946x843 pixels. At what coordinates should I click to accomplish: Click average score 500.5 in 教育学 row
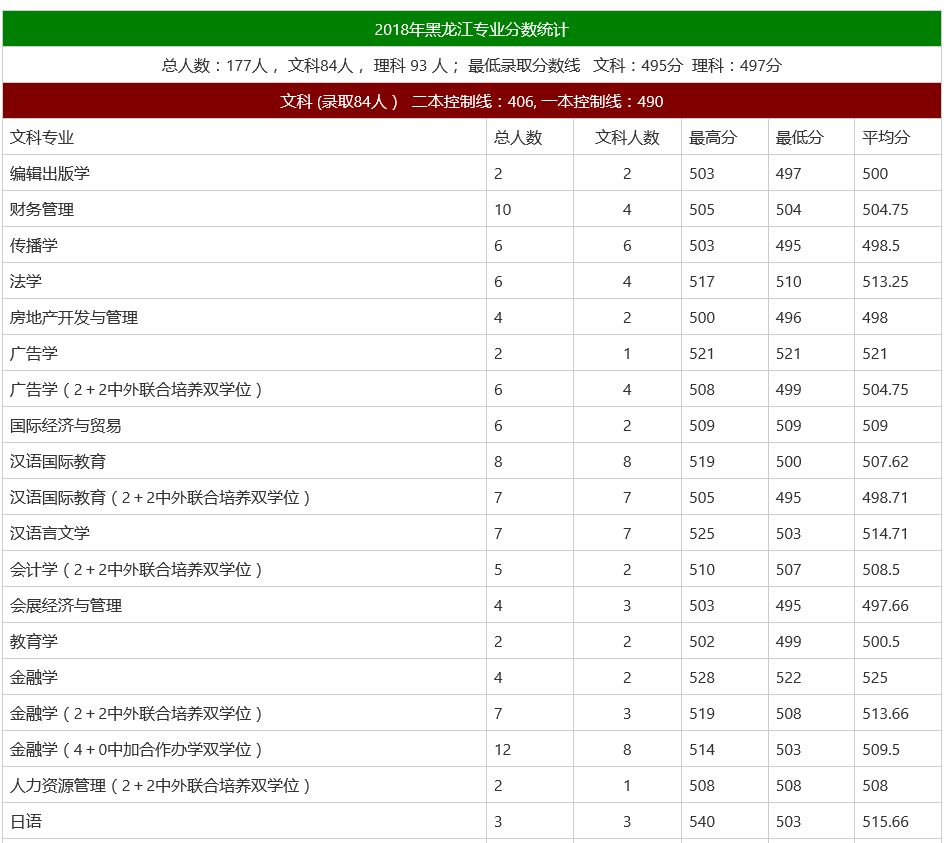coord(881,641)
